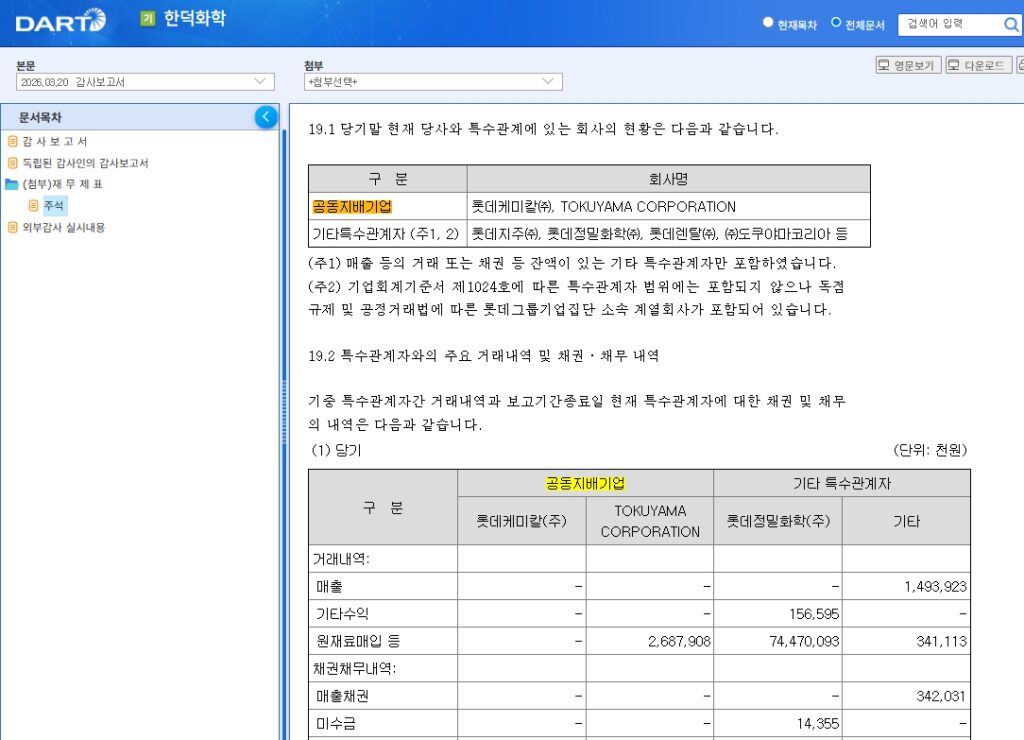This screenshot has height=740, width=1024.
Task: Click the 롯데정밀화학(주) column header
Action: click(778, 521)
